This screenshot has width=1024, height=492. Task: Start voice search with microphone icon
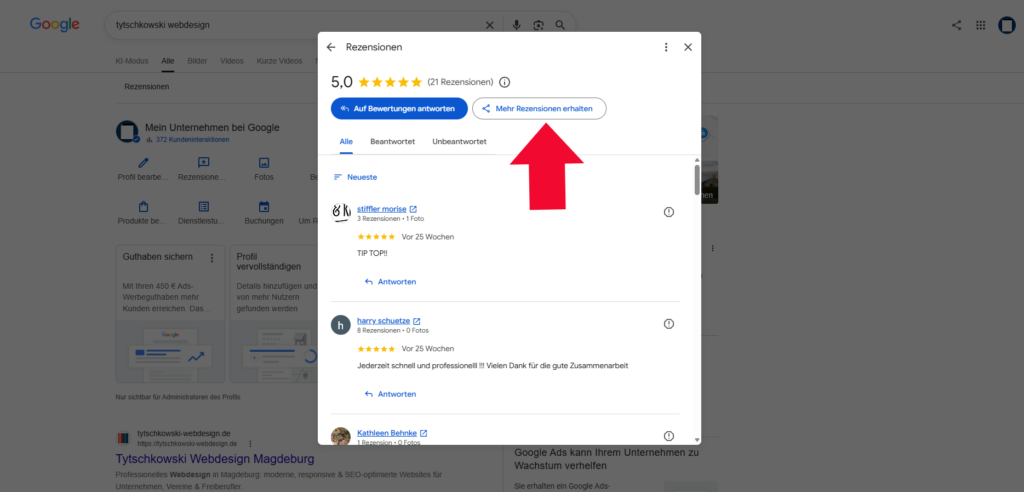517,25
